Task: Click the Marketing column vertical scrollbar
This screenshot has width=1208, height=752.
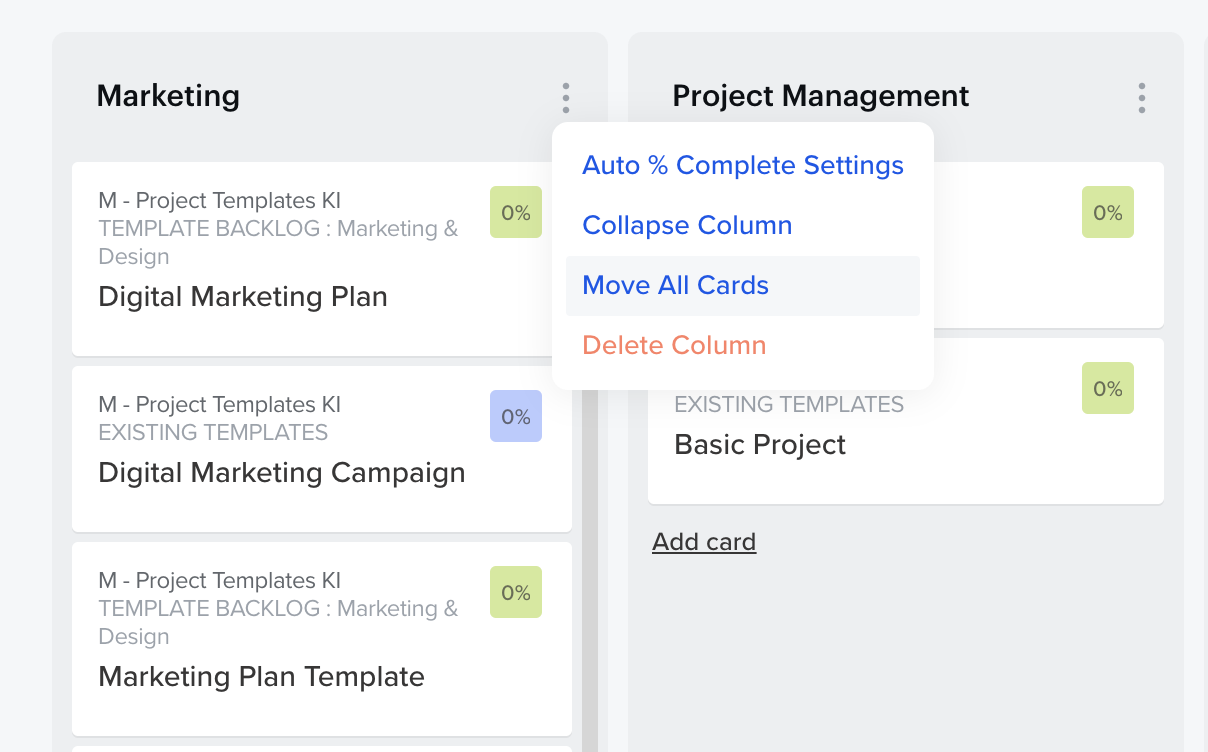Action: tap(590, 560)
